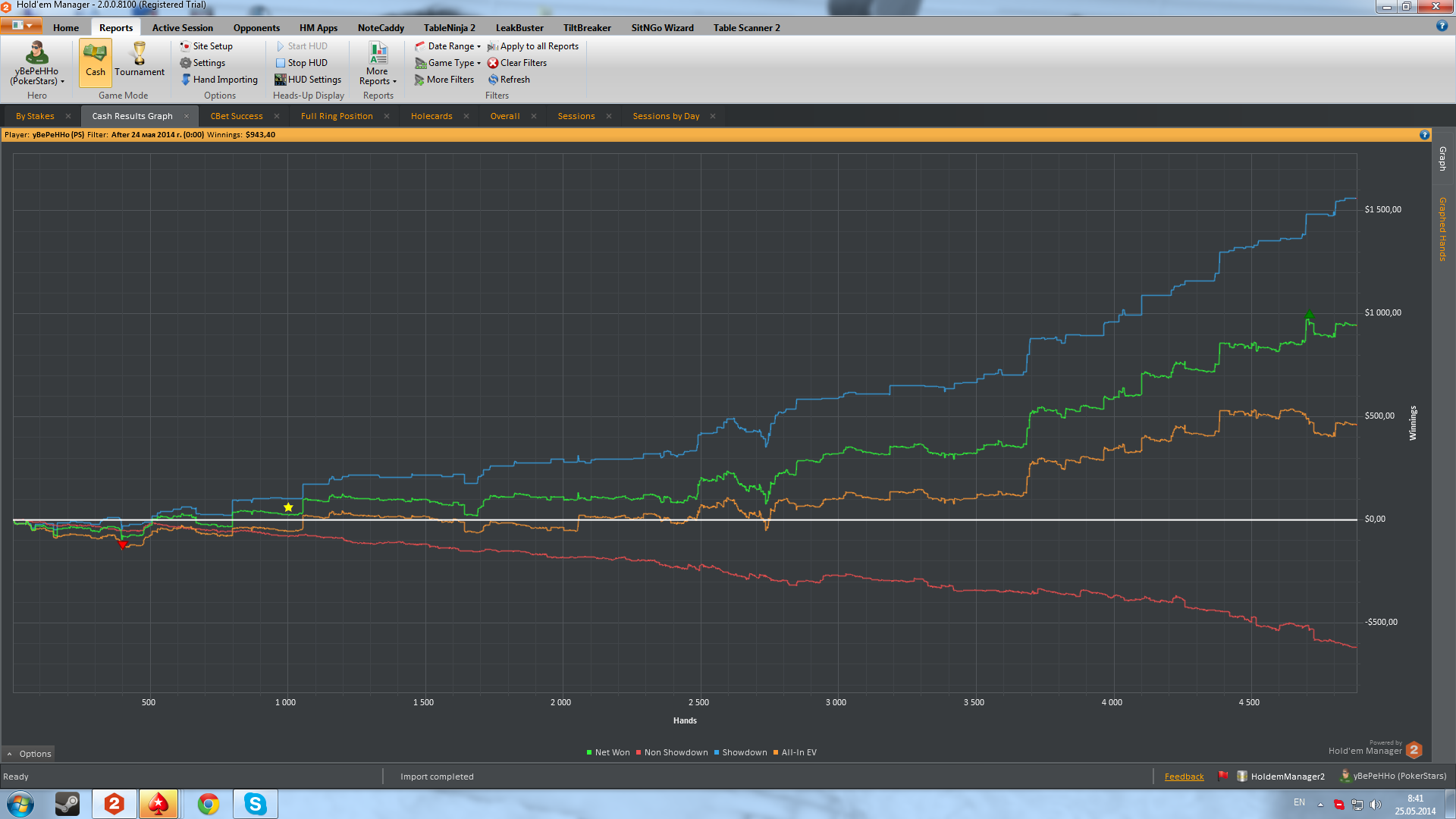
Task: Click Stop HUD
Action: 301,63
